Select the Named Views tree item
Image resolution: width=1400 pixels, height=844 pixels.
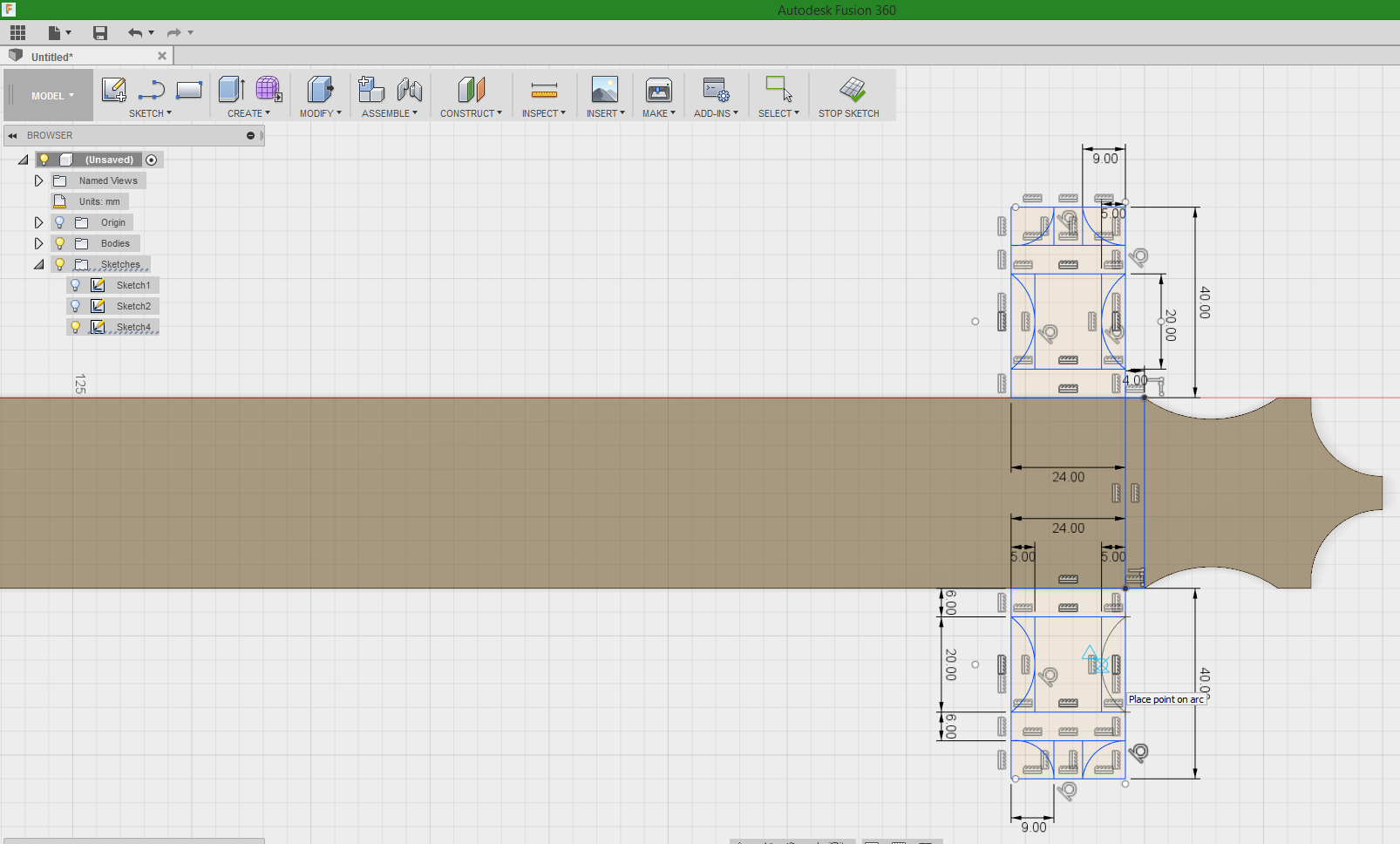point(108,180)
